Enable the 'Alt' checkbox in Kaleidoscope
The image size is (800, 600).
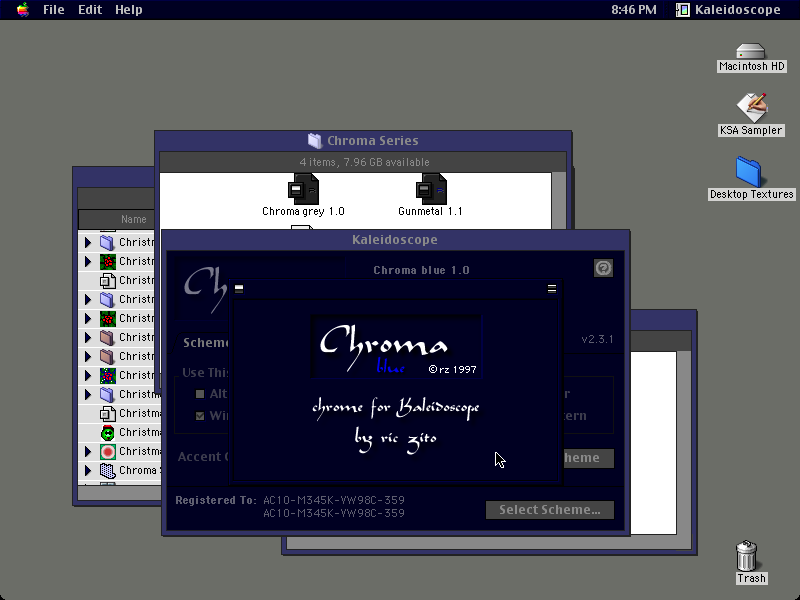point(200,394)
